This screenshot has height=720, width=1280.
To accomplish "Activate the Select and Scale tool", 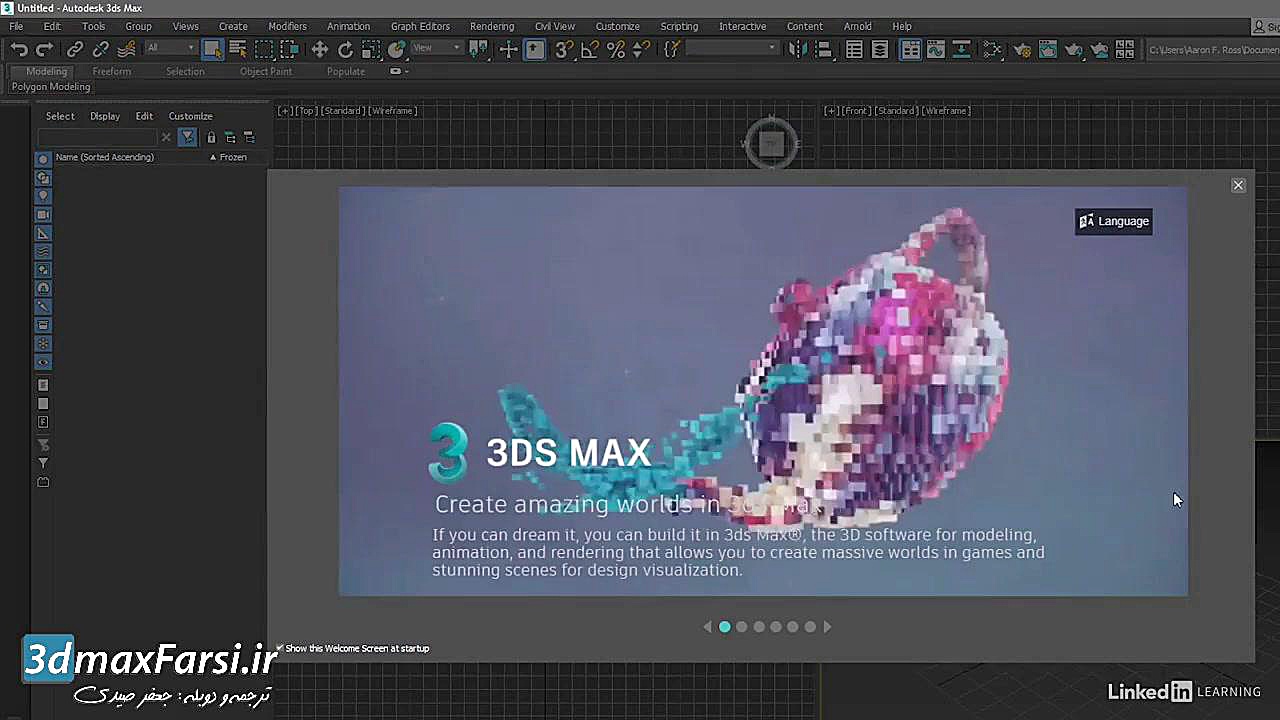I will click(x=371, y=49).
